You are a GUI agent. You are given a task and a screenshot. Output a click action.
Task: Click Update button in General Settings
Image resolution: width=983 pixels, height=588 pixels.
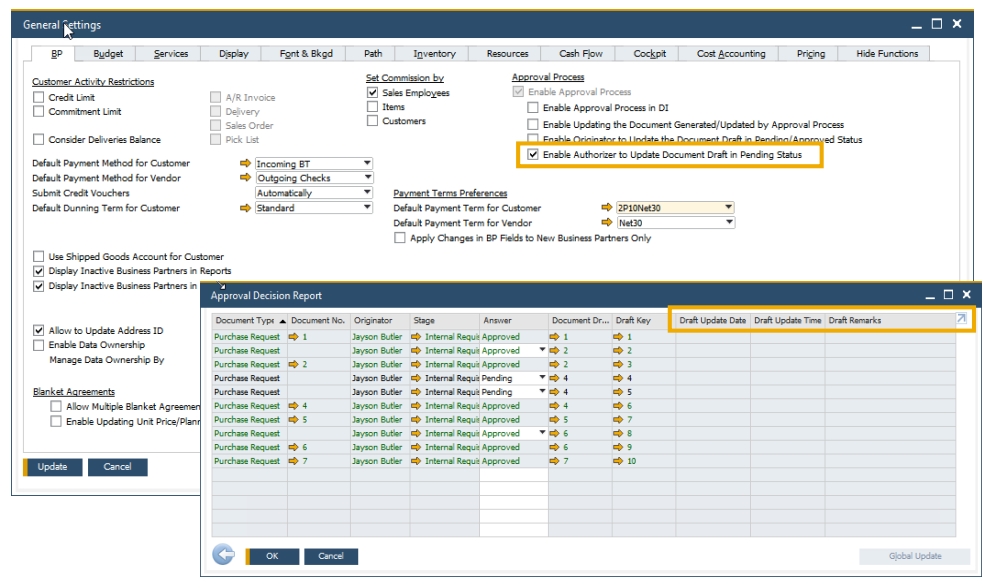[52, 467]
